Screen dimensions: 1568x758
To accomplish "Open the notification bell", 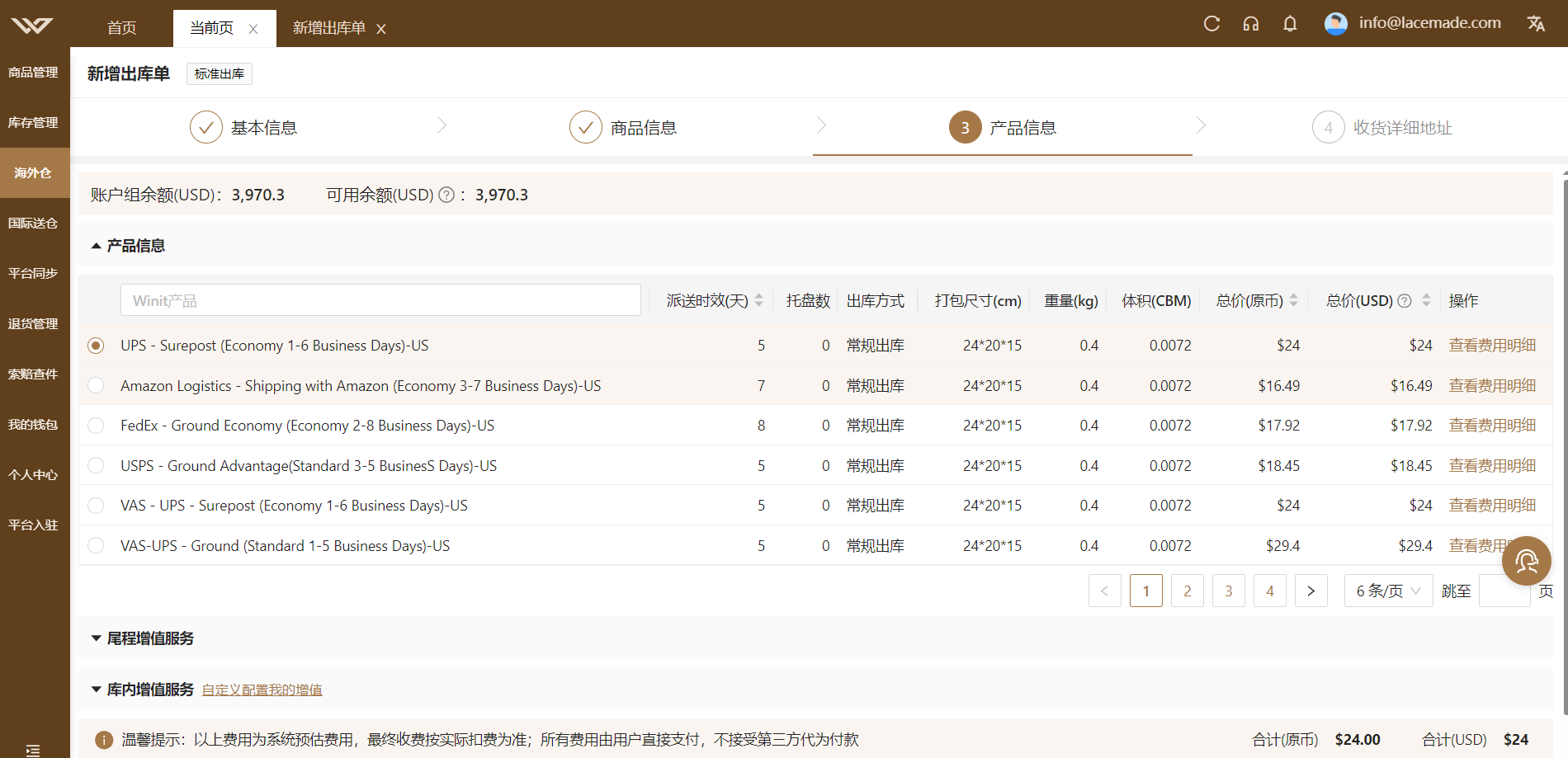I will tap(1290, 23).
